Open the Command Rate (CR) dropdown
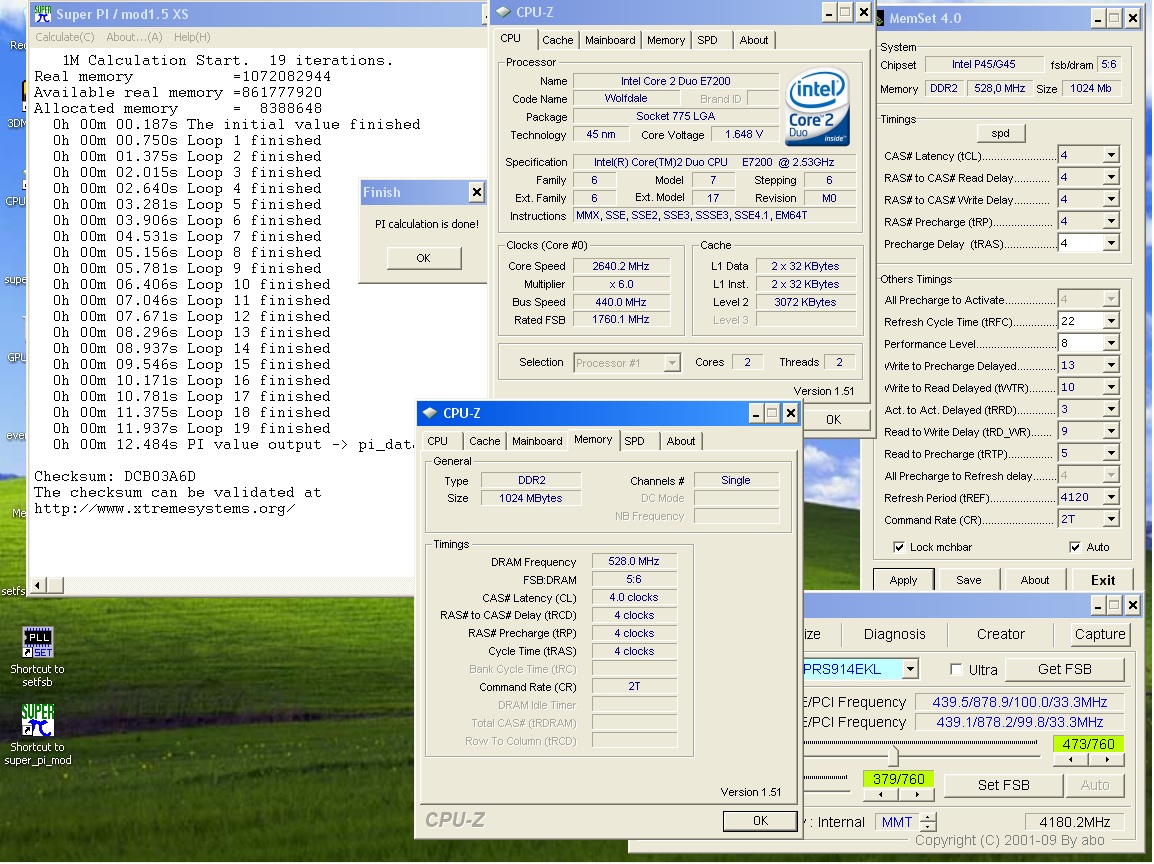This screenshot has height=864, width=1154. [1111, 520]
